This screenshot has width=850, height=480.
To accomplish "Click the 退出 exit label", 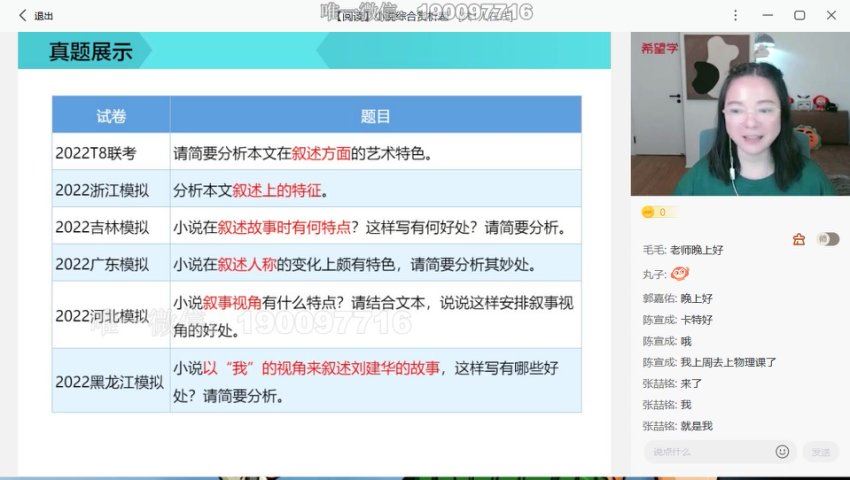I will click(44, 15).
